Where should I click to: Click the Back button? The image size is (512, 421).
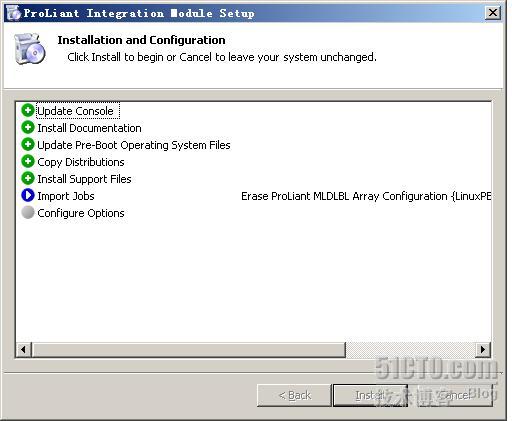[x=294, y=395]
